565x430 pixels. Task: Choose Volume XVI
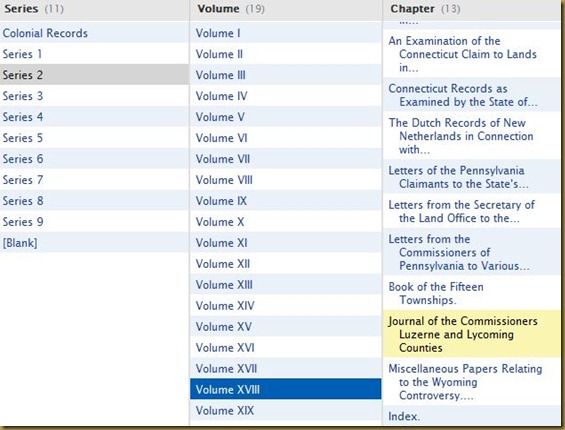pos(285,347)
